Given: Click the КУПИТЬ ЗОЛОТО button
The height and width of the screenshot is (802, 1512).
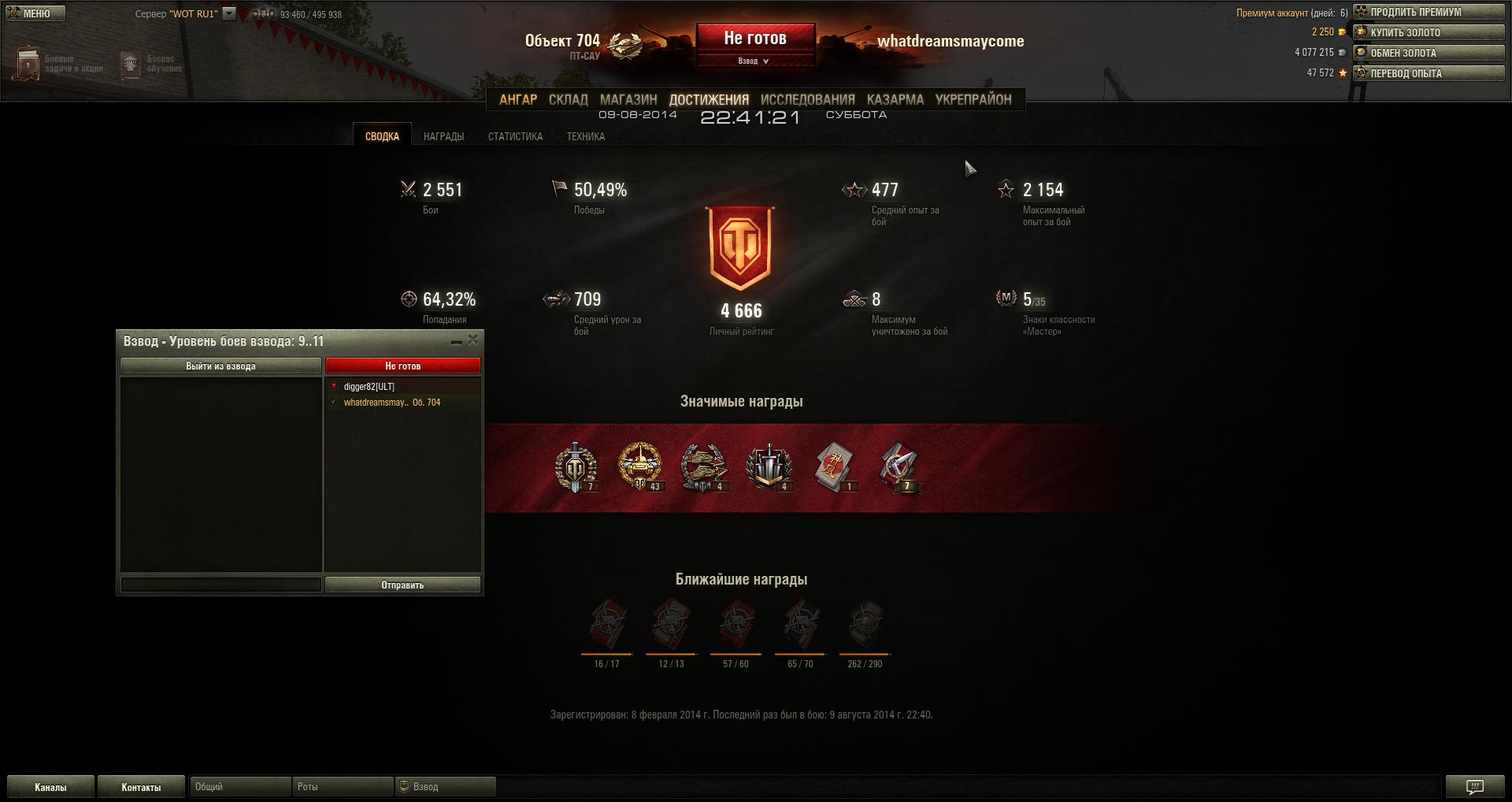Looking at the screenshot, I should tap(1429, 32).
